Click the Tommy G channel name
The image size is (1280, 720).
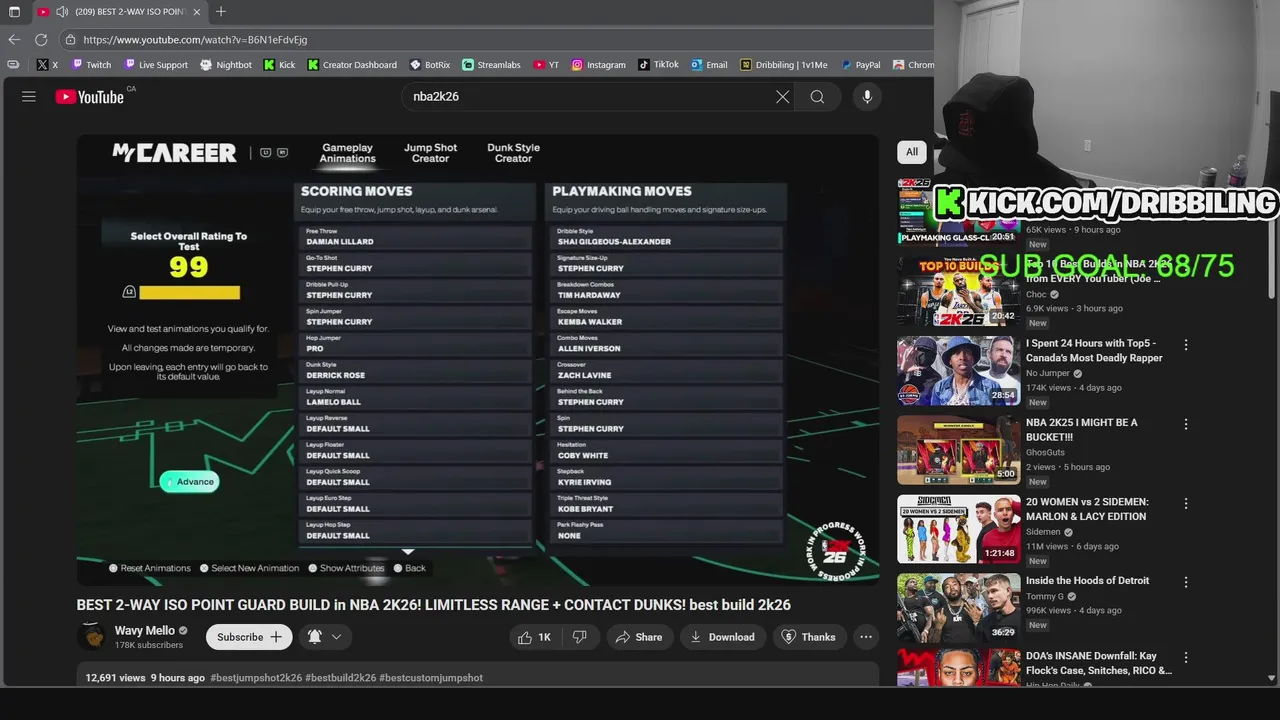click(x=1047, y=597)
